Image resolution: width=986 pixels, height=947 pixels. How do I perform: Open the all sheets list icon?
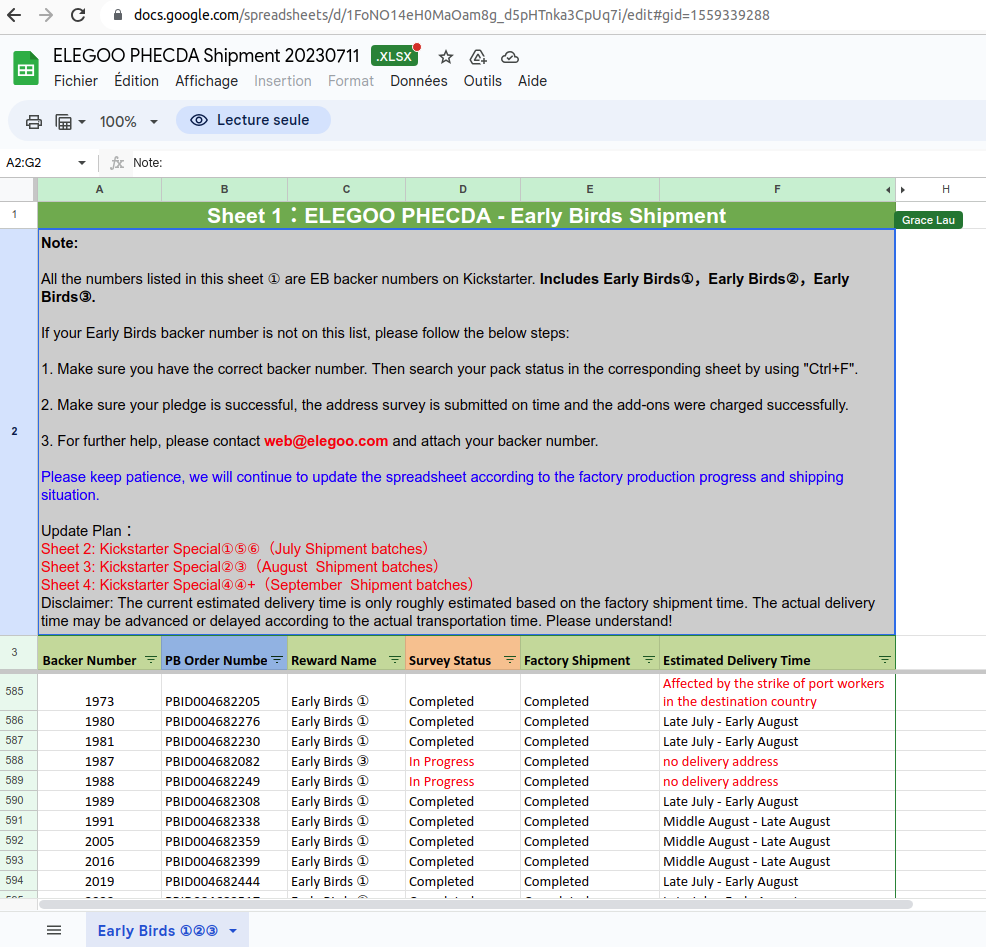[54, 930]
